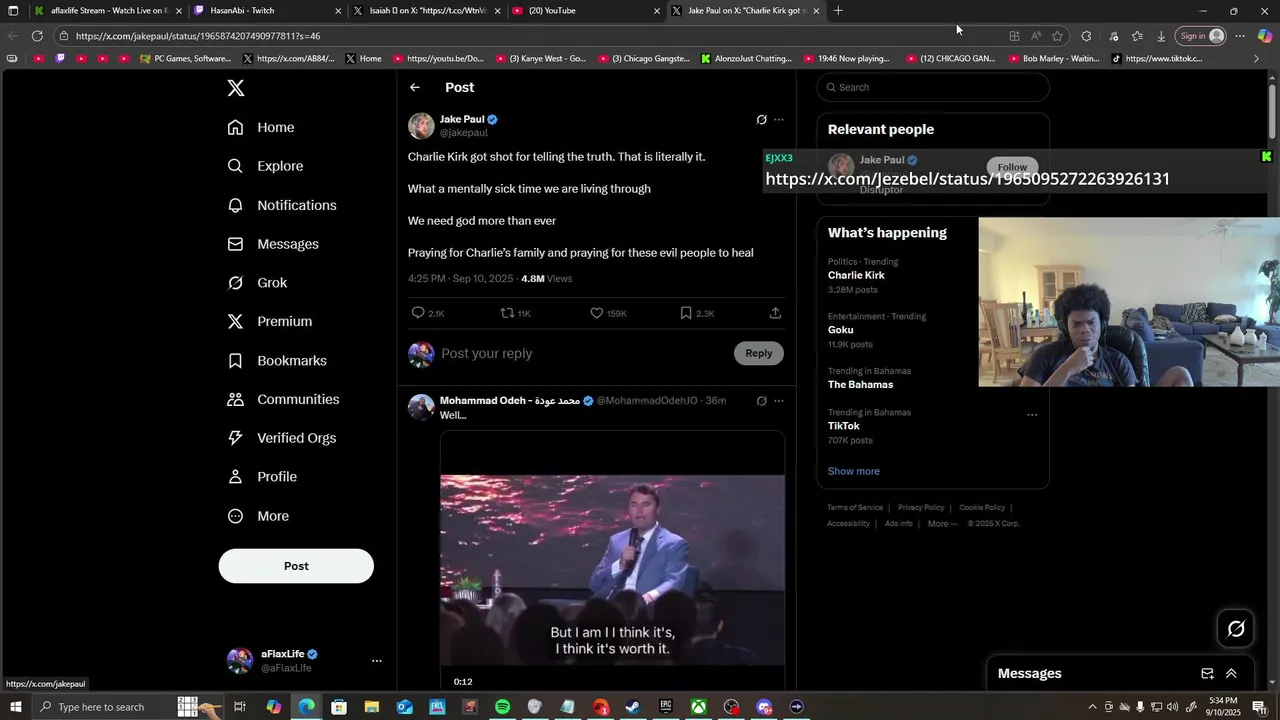The height and width of the screenshot is (720, 1280).
Task: Open Messages in the X sidebar
Action: pos(273,244)
